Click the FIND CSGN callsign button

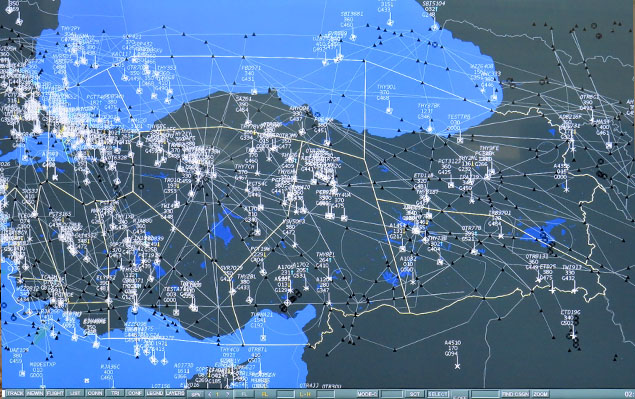[x=515, y=394]
